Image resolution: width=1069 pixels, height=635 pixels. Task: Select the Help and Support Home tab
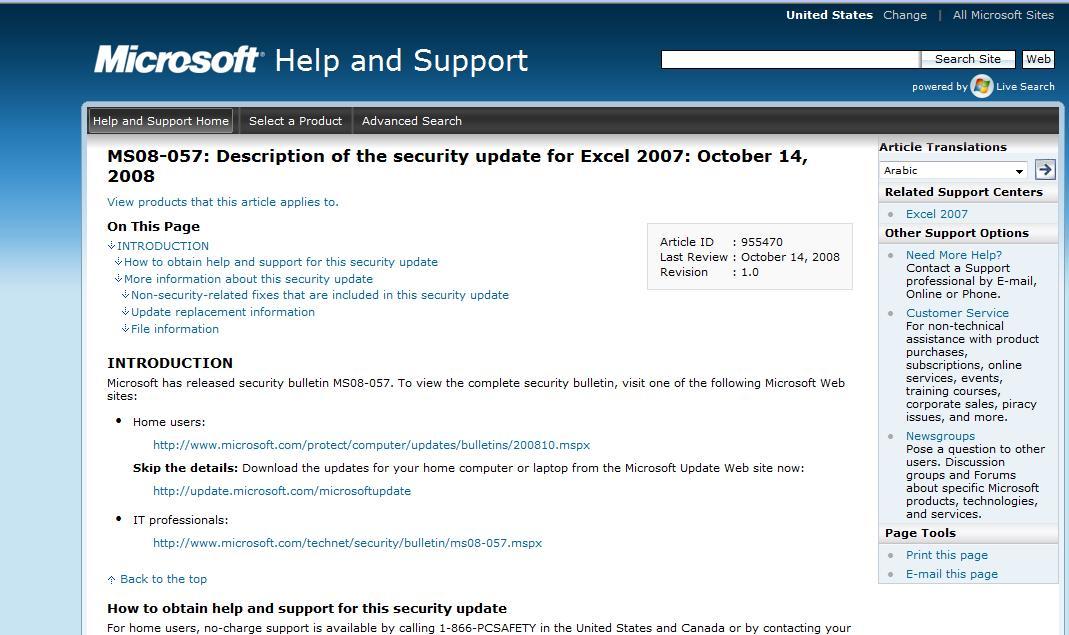(160, 120)
